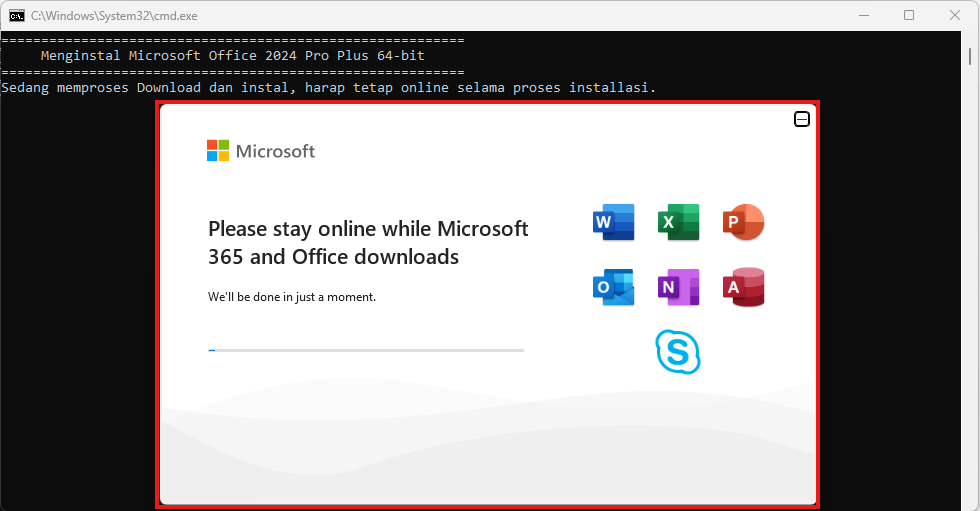Click the Skype for Business icon
This screenshot has height=511, width=980.
coord(678,352)
